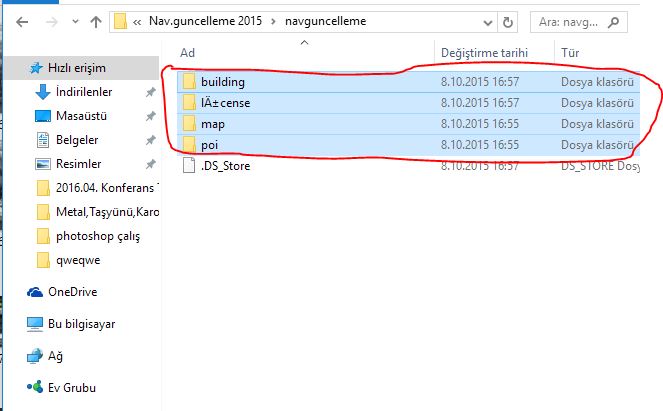
Task: Click the Hızlı erişim star icon
Action: coord(36,68)
